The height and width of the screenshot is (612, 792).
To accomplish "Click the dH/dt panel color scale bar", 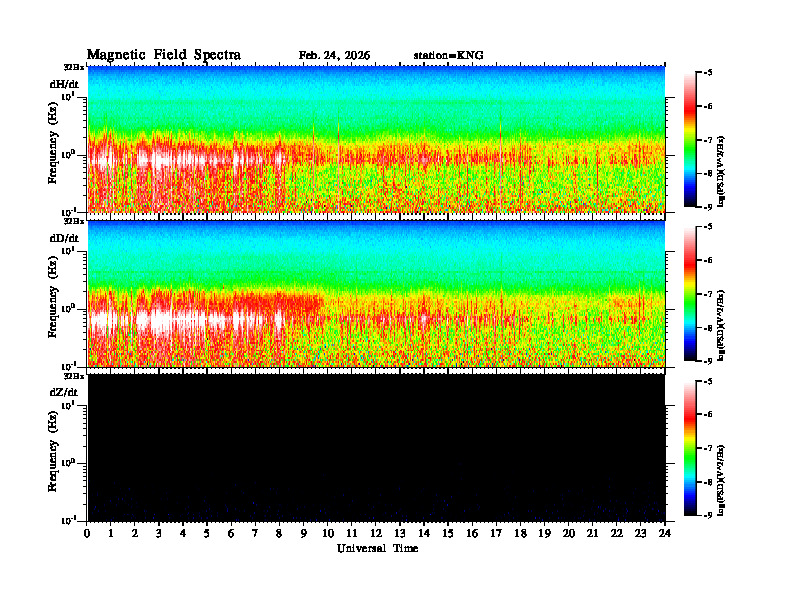I will click(690, 140).
